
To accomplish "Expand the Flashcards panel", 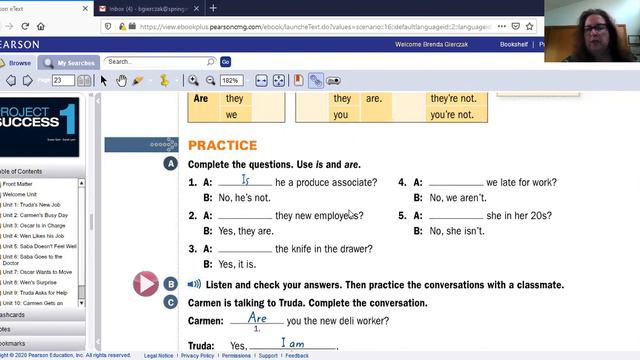I will point(41,315).
